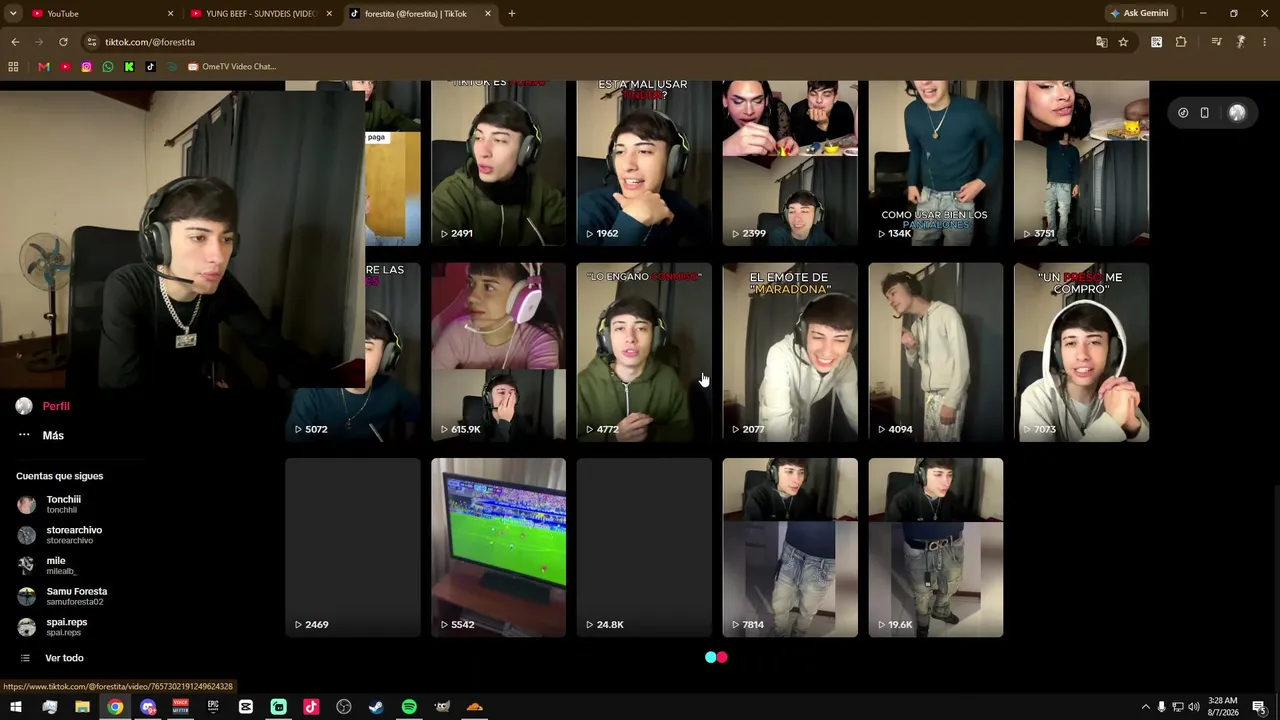Open Epic Games Launcher from taskbar
1280x720 pixels.
coord(213,707)
